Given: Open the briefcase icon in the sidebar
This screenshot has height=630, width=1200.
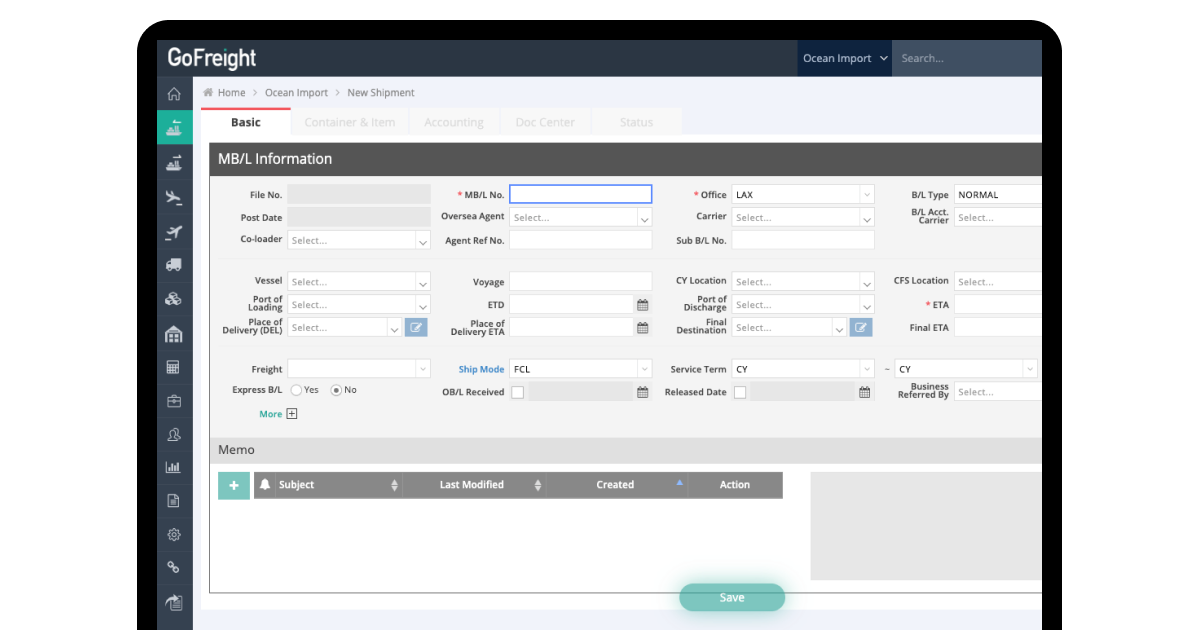Looking at the screenshot, I should [174, 401].
